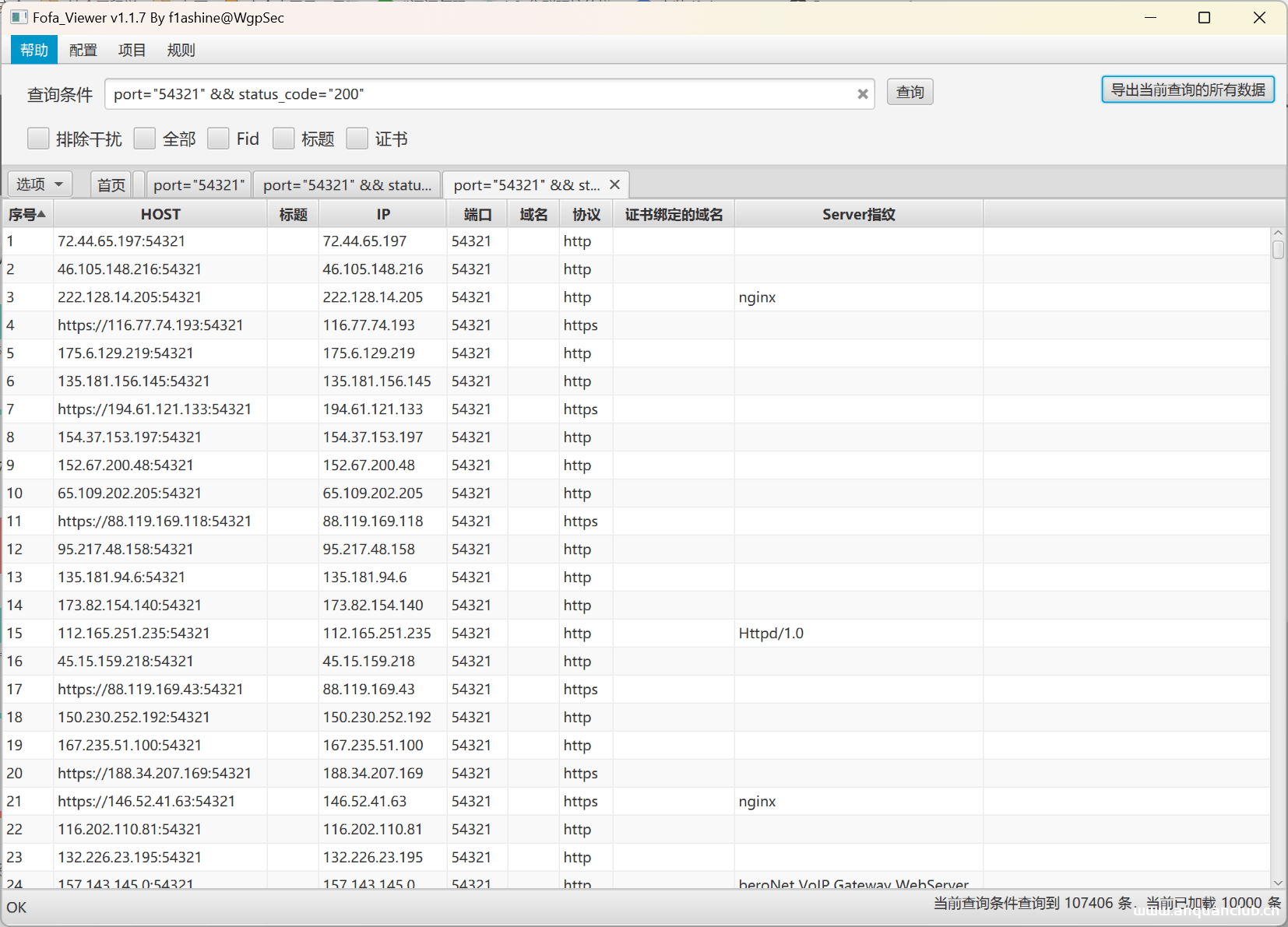Viewport: 1288px width, 927px height.
Task: Click the scrollbar down arrow in results table
Action: coord(1277,882)
